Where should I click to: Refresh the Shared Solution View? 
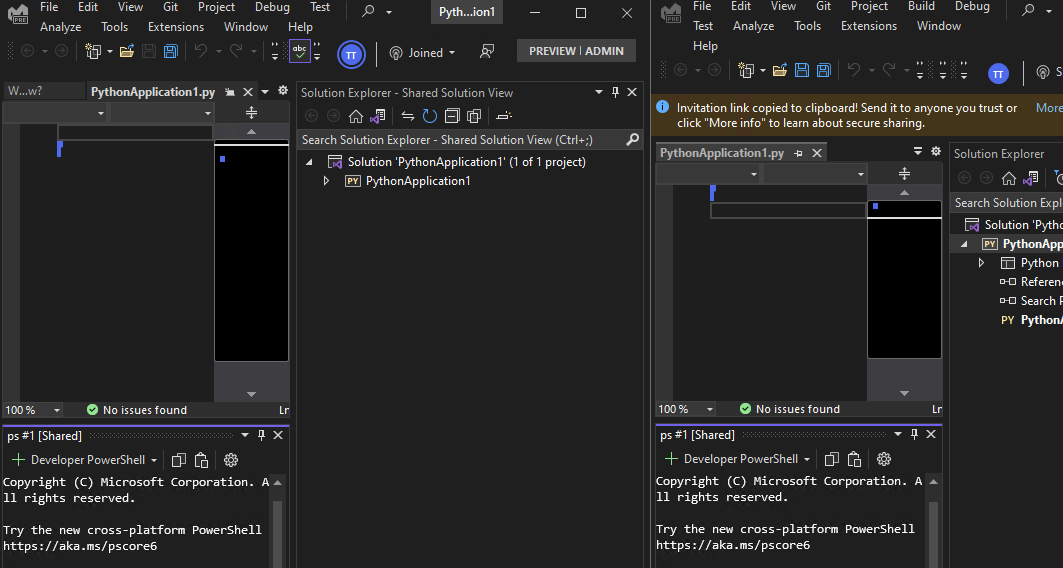(x=430, y=116)
